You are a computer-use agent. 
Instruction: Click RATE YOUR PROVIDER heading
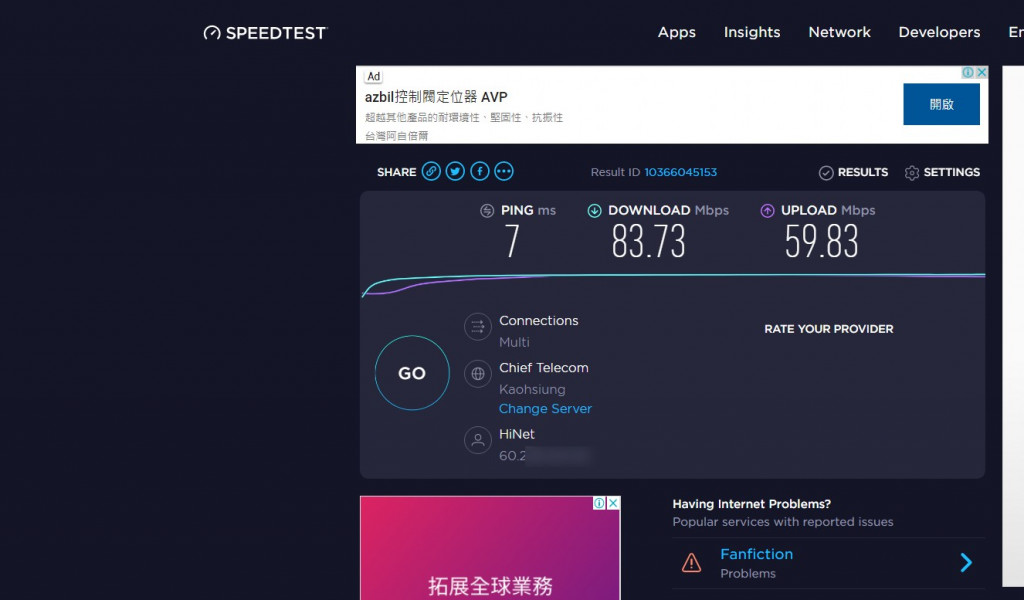pos(829,329)
